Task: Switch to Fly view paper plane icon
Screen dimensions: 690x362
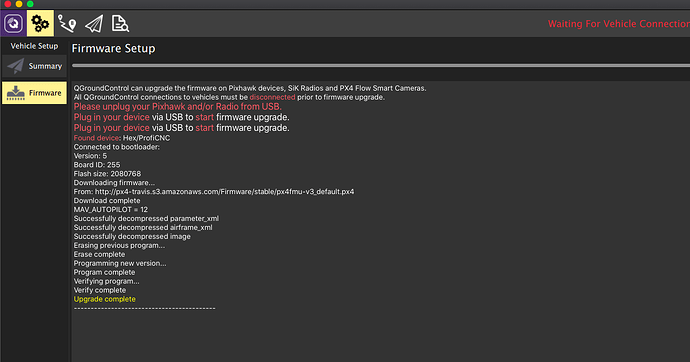Action: 94,24
